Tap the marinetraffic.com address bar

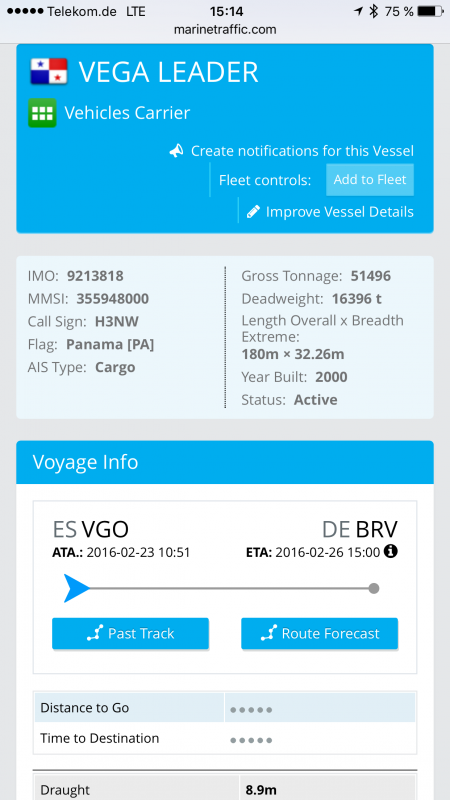(x=225, y=30)
